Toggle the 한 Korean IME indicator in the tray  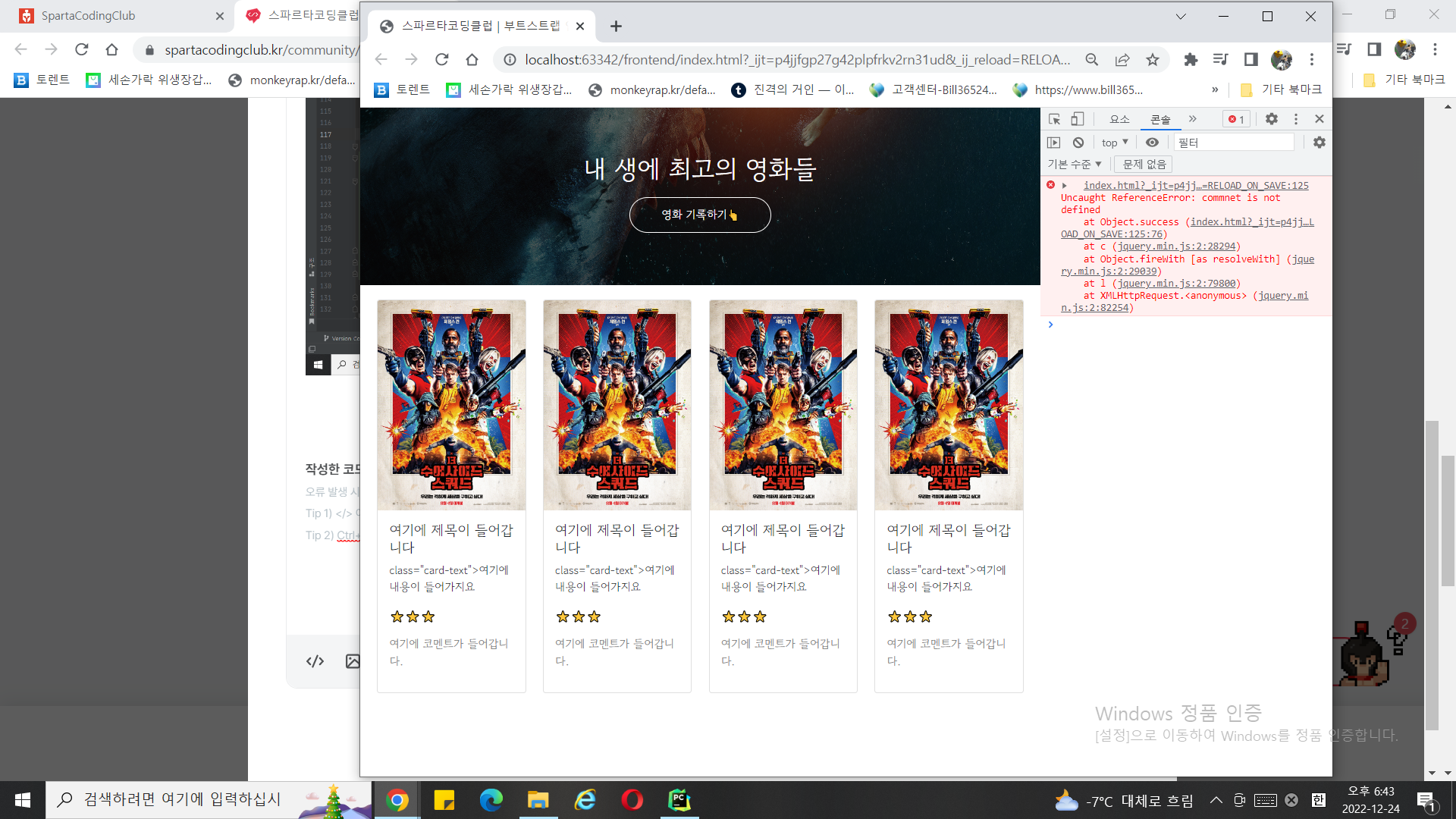coord(1319,800)
